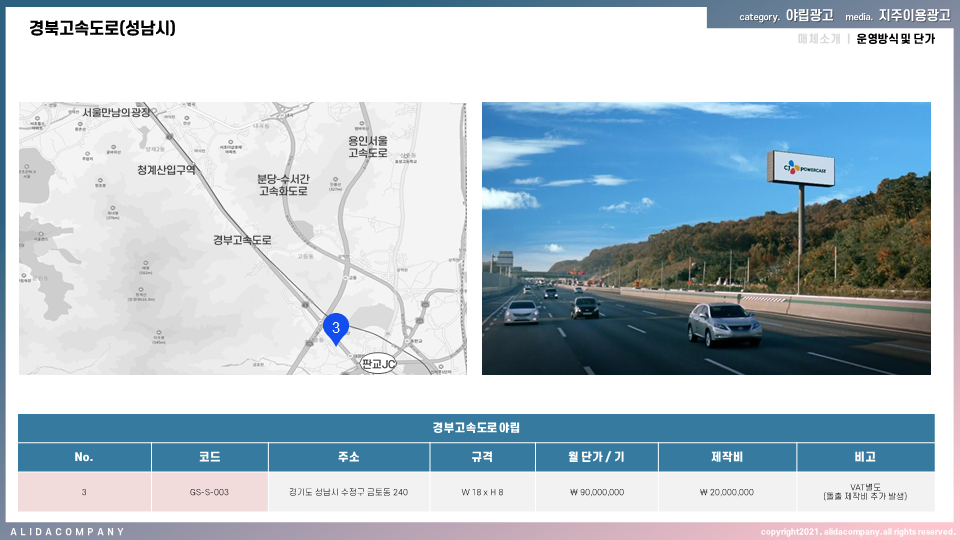Select the 운영방식 및 단가 tab

click(895, 39)
